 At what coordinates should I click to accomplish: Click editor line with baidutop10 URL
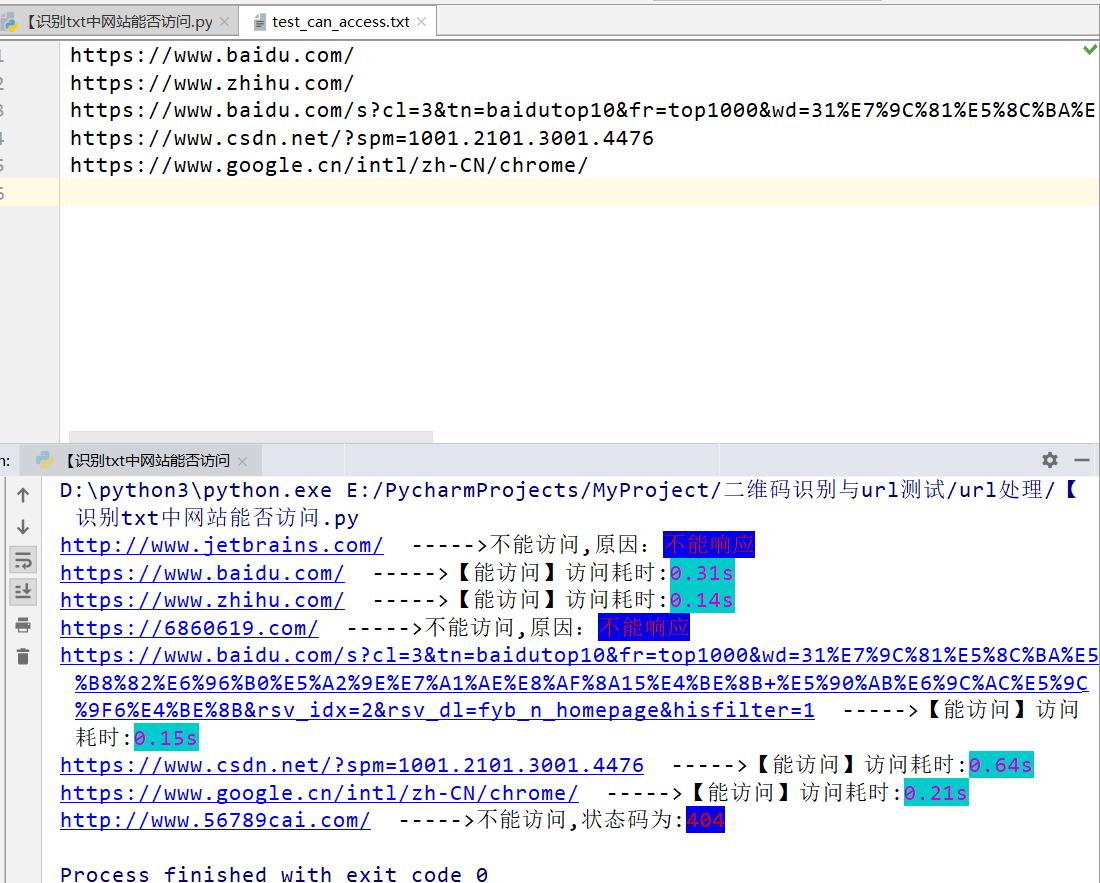582,110
